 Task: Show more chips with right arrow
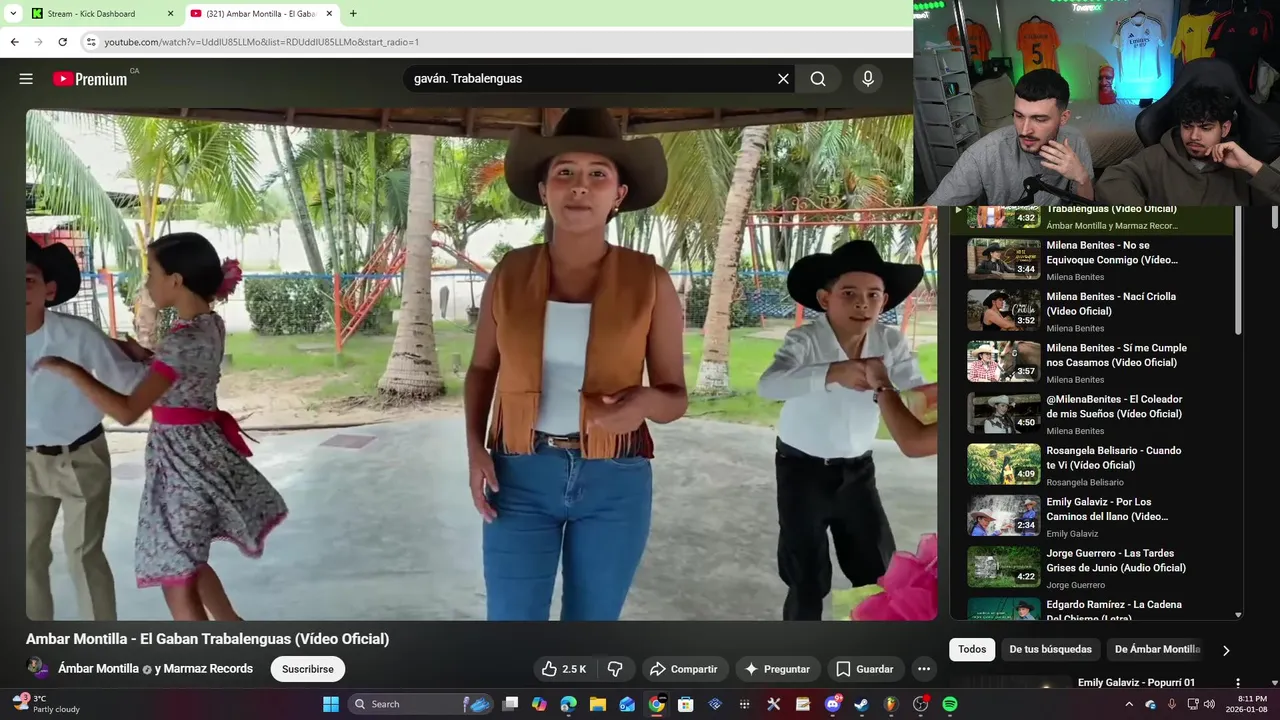point(1226,650)
